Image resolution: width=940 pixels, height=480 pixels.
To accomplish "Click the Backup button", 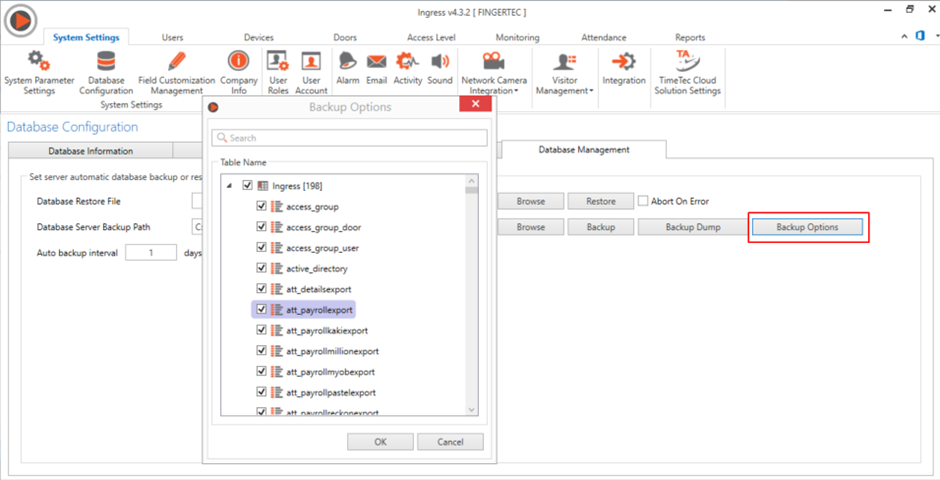I will pos(601,227).
